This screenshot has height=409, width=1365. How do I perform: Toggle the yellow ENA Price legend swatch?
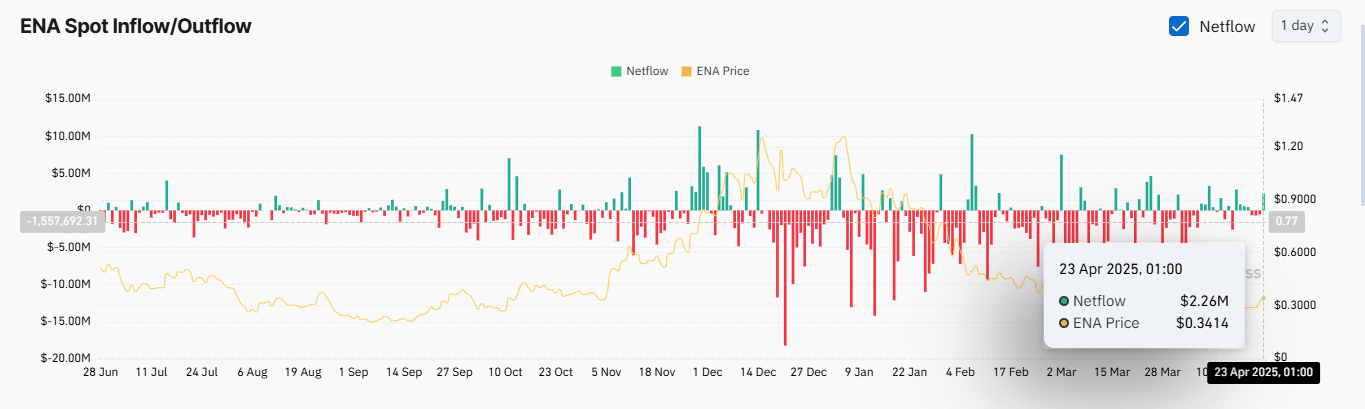click(x=686, y=71)
